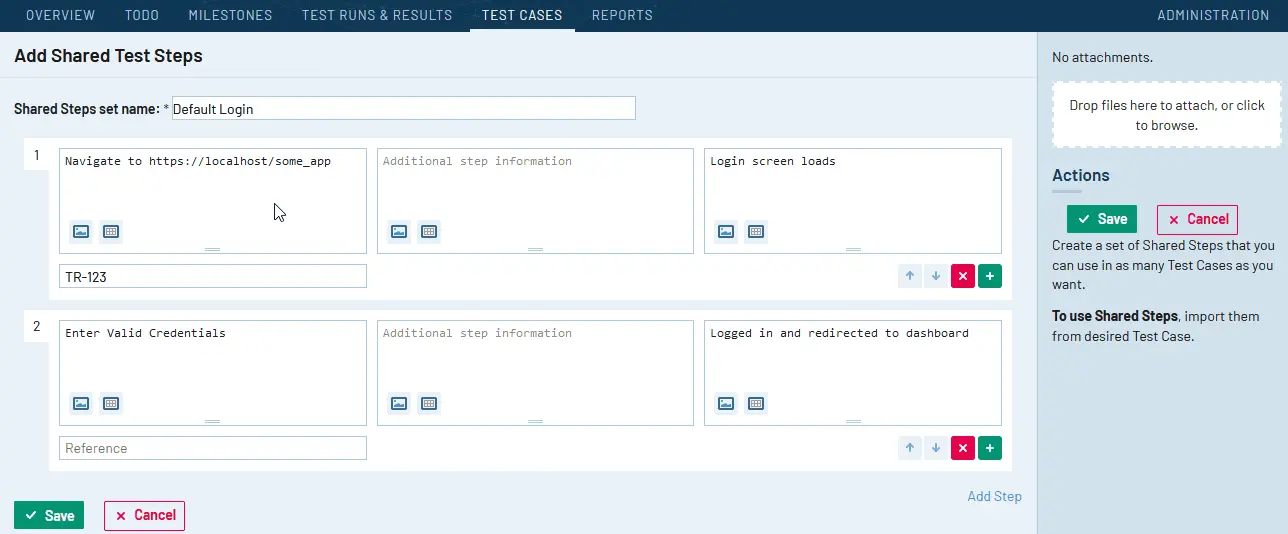The width and height of the screenshot is (1288, 534).
Task: Insert table in step 1 description box
Action: pyautogui.click(x=111, y=231)
